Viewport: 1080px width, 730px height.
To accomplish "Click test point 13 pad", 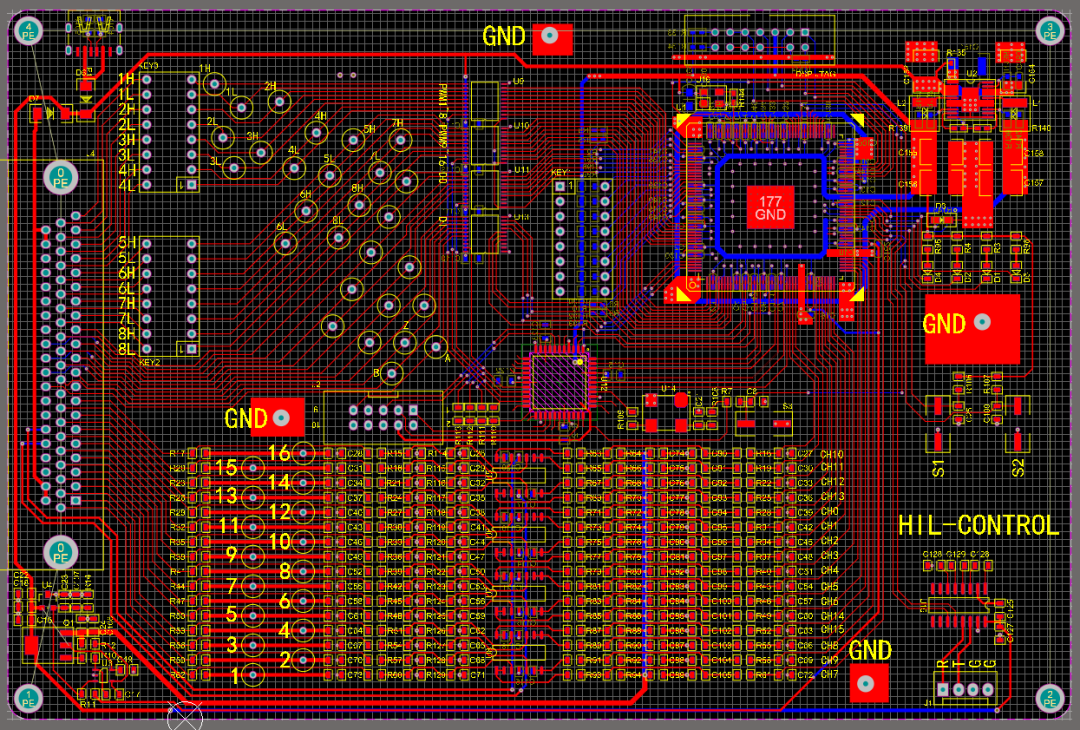I will [x=253, y=497].
